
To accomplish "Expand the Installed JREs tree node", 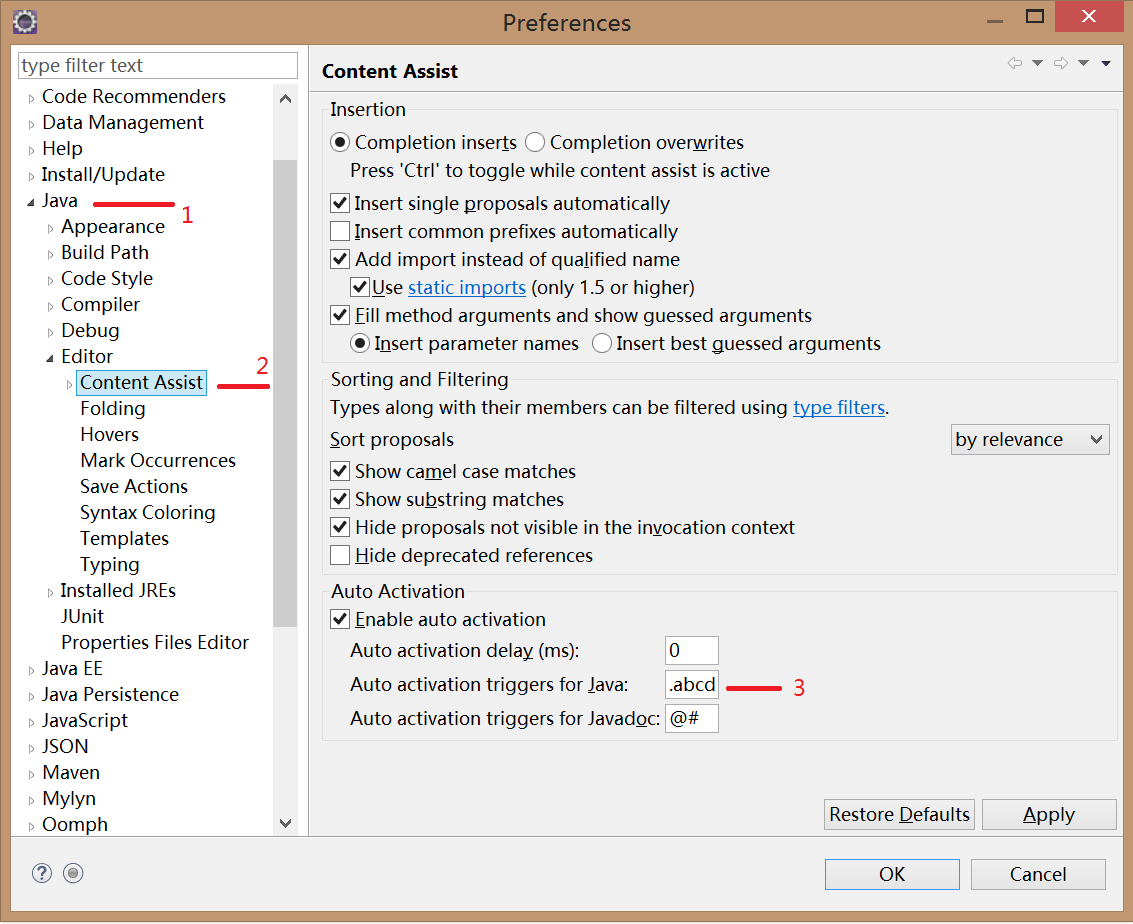I will click(x=51, y=592).
